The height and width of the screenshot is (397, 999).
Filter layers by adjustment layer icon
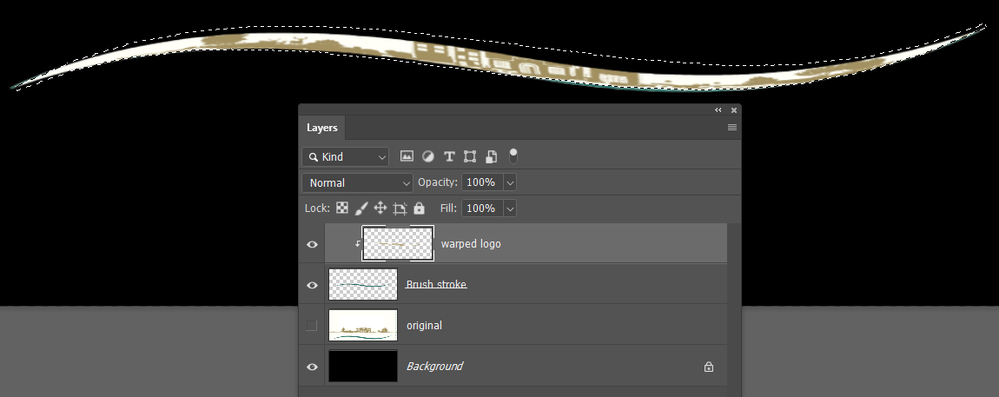click(428, 156)
